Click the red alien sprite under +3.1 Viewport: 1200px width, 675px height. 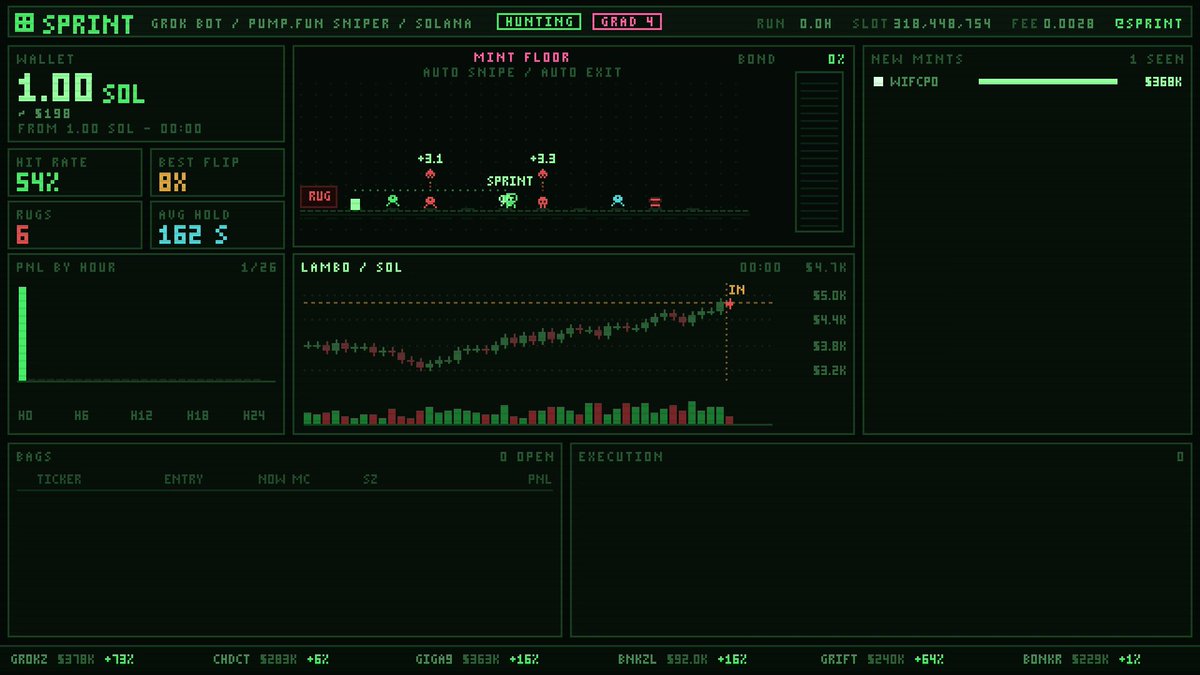(430, 201)
